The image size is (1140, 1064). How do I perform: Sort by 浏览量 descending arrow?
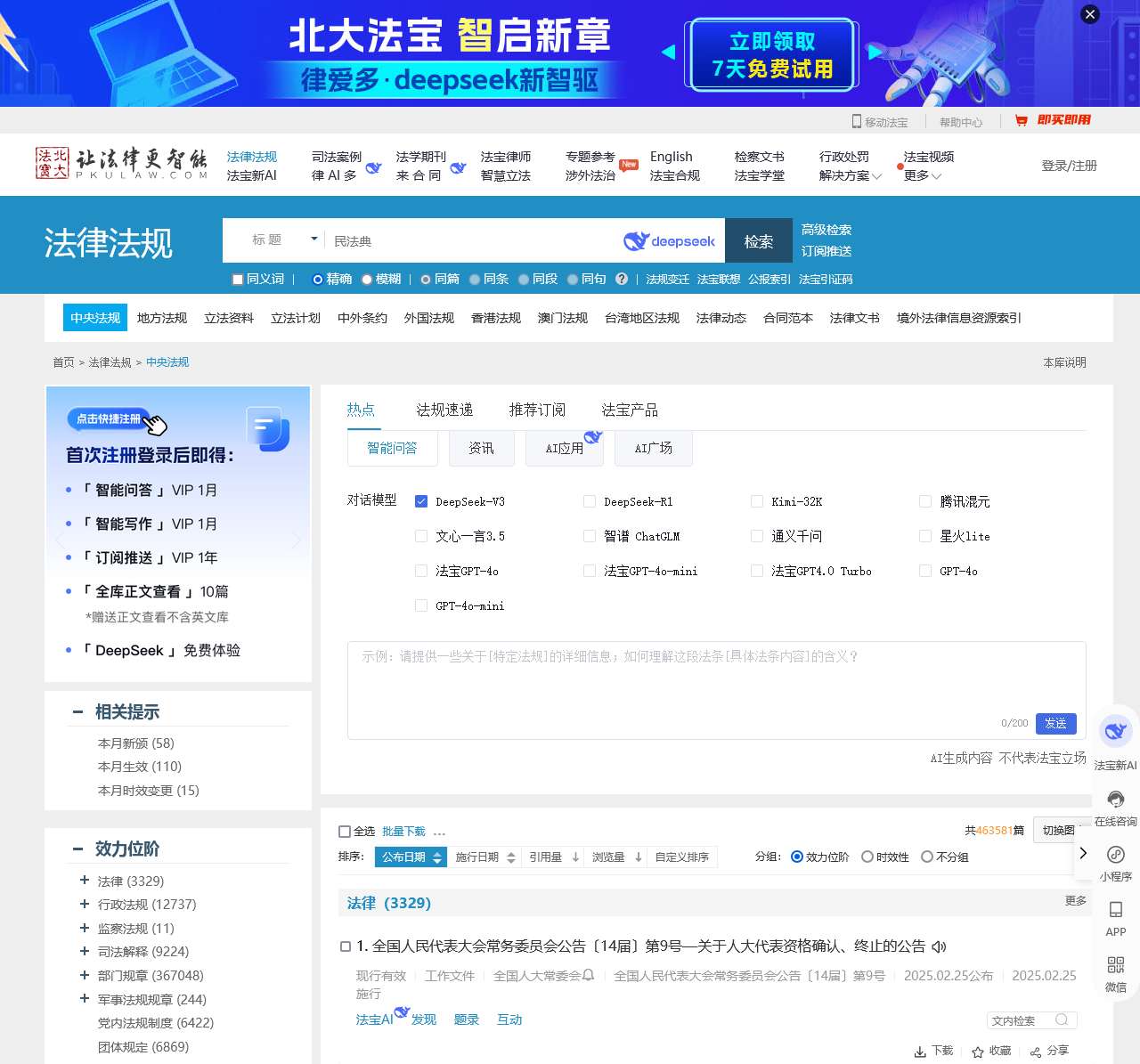(x=639, y=857)
